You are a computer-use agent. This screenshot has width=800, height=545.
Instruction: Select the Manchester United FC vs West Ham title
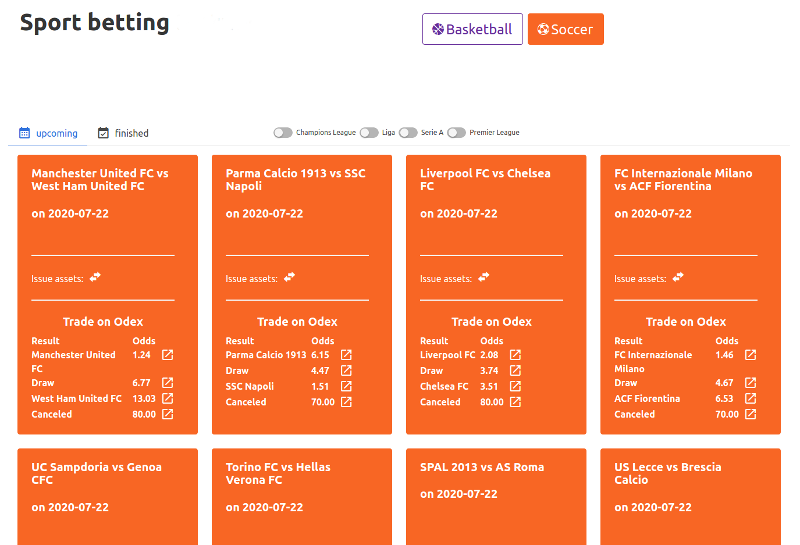(x=100, y=180)
